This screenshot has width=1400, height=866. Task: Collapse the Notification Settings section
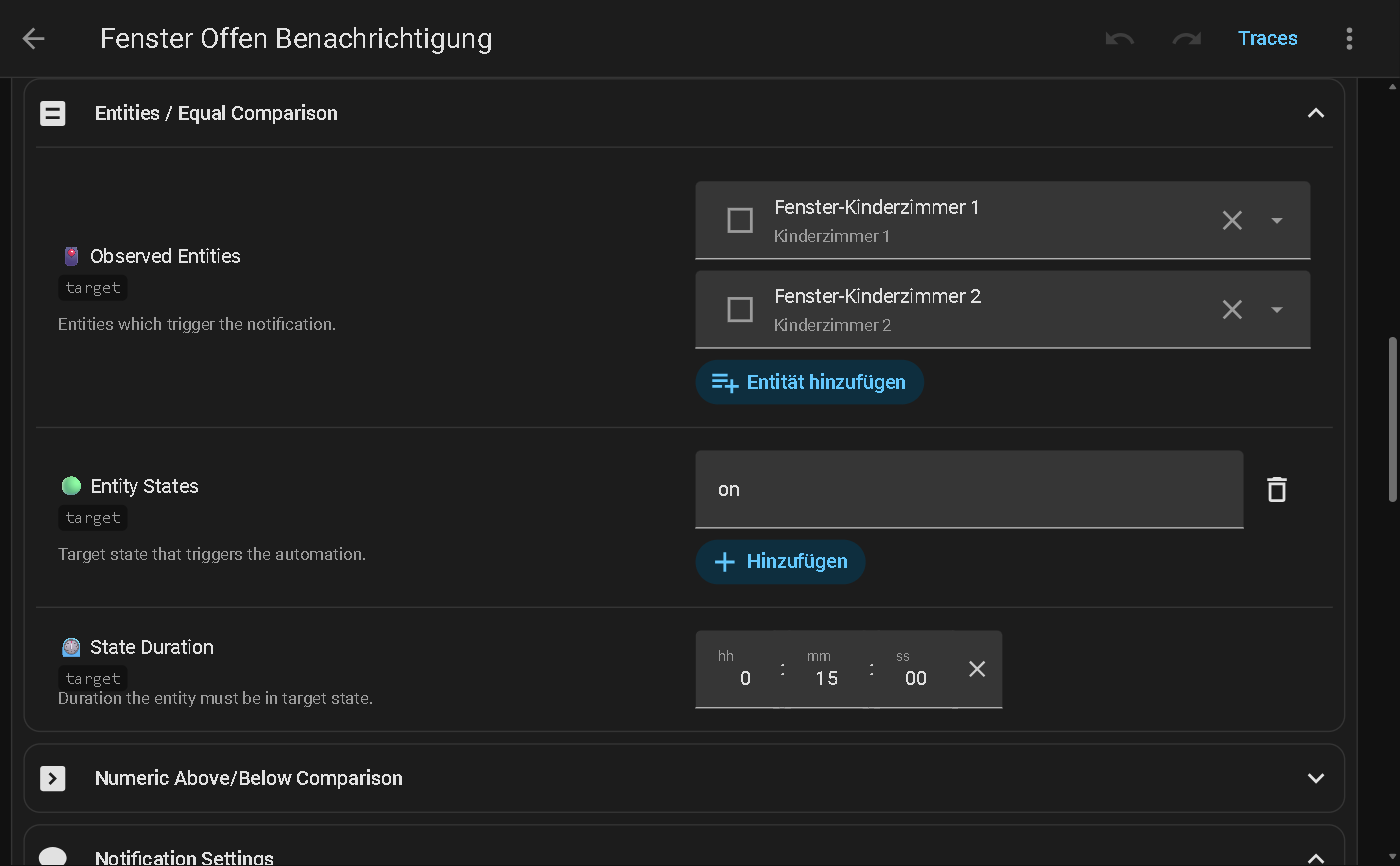click(x=1316, y=858)
